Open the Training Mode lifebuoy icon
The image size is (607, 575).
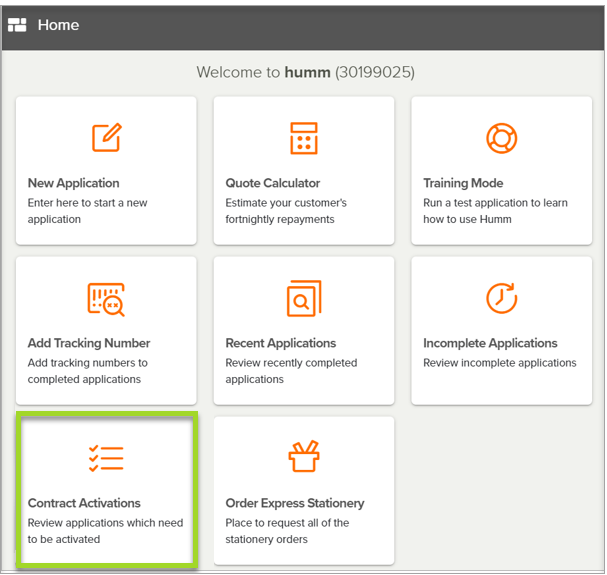502,138
